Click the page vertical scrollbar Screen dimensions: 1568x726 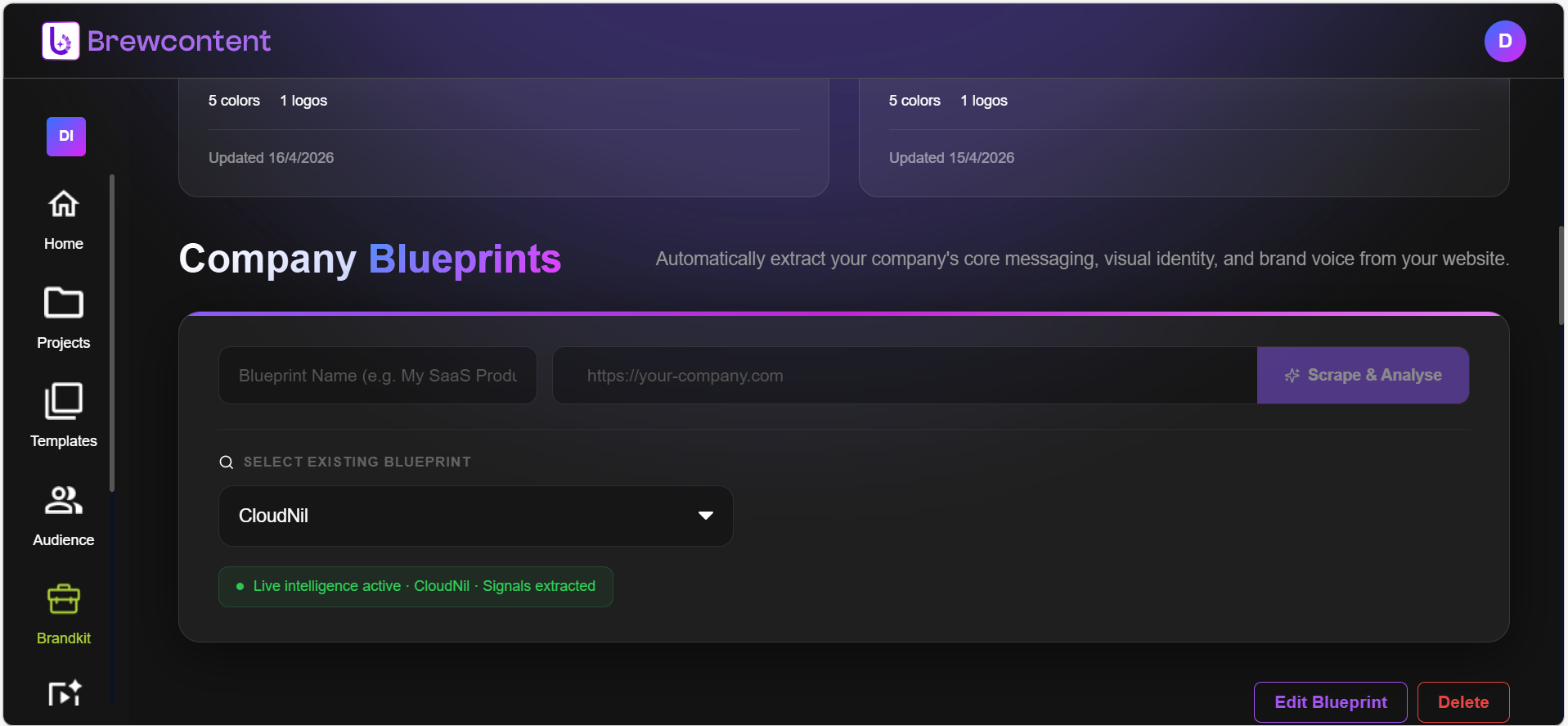click(x=1561, y=276)
